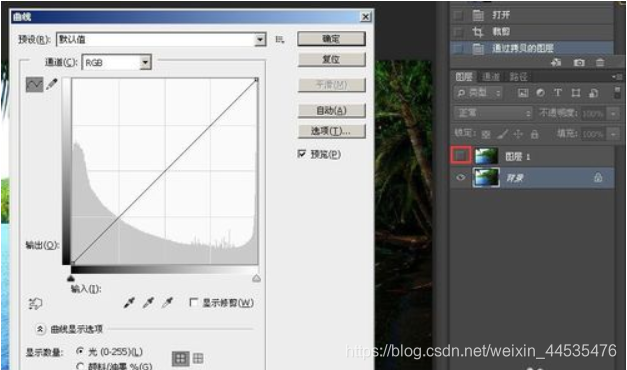Open the 类型 layer filter dropdown
The width and height of the screenshot is (627, 370).
pyautogui.click(x=479, y=93)
